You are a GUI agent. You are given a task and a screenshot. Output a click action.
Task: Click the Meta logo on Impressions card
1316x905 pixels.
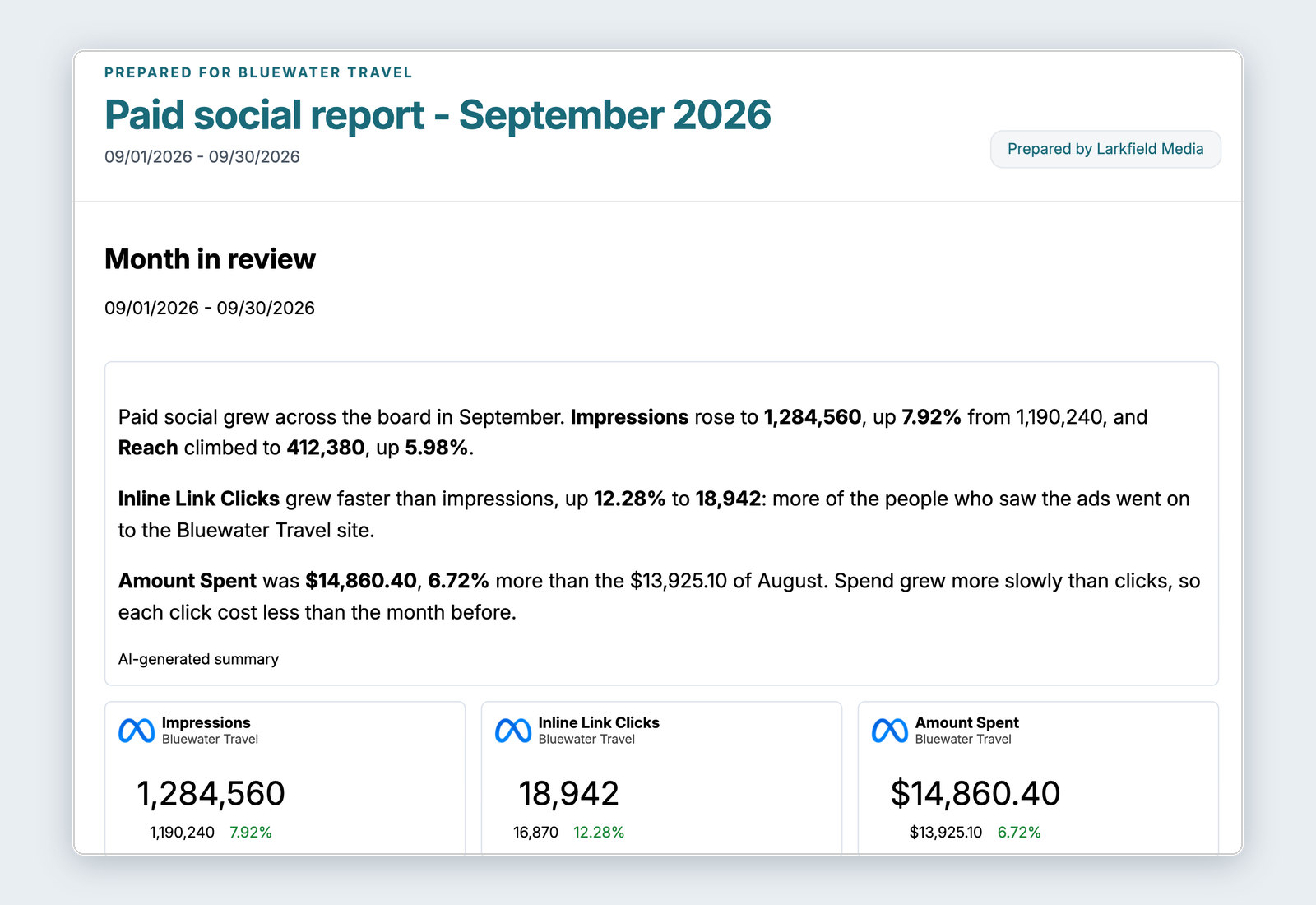137,731
